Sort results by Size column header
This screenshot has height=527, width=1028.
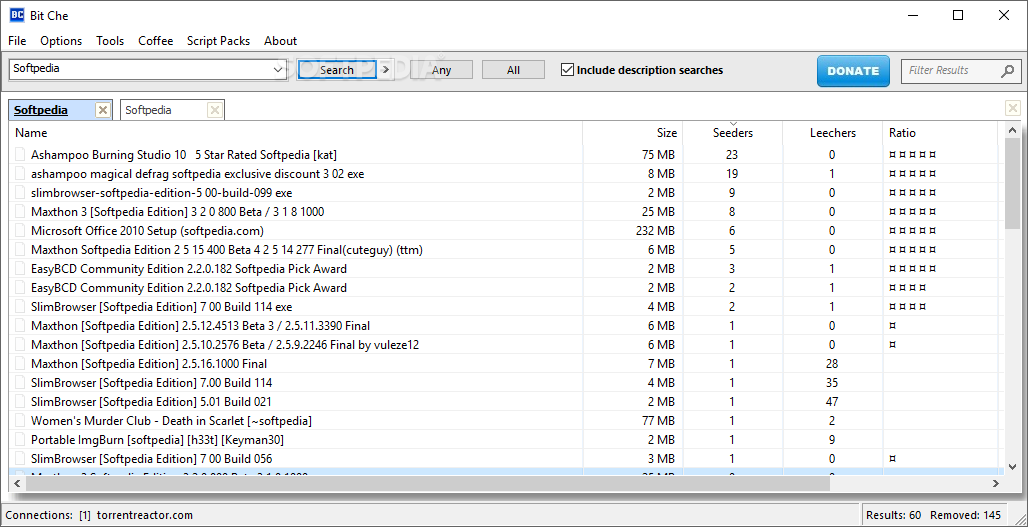pyautogui.click(x=633, y=133)
